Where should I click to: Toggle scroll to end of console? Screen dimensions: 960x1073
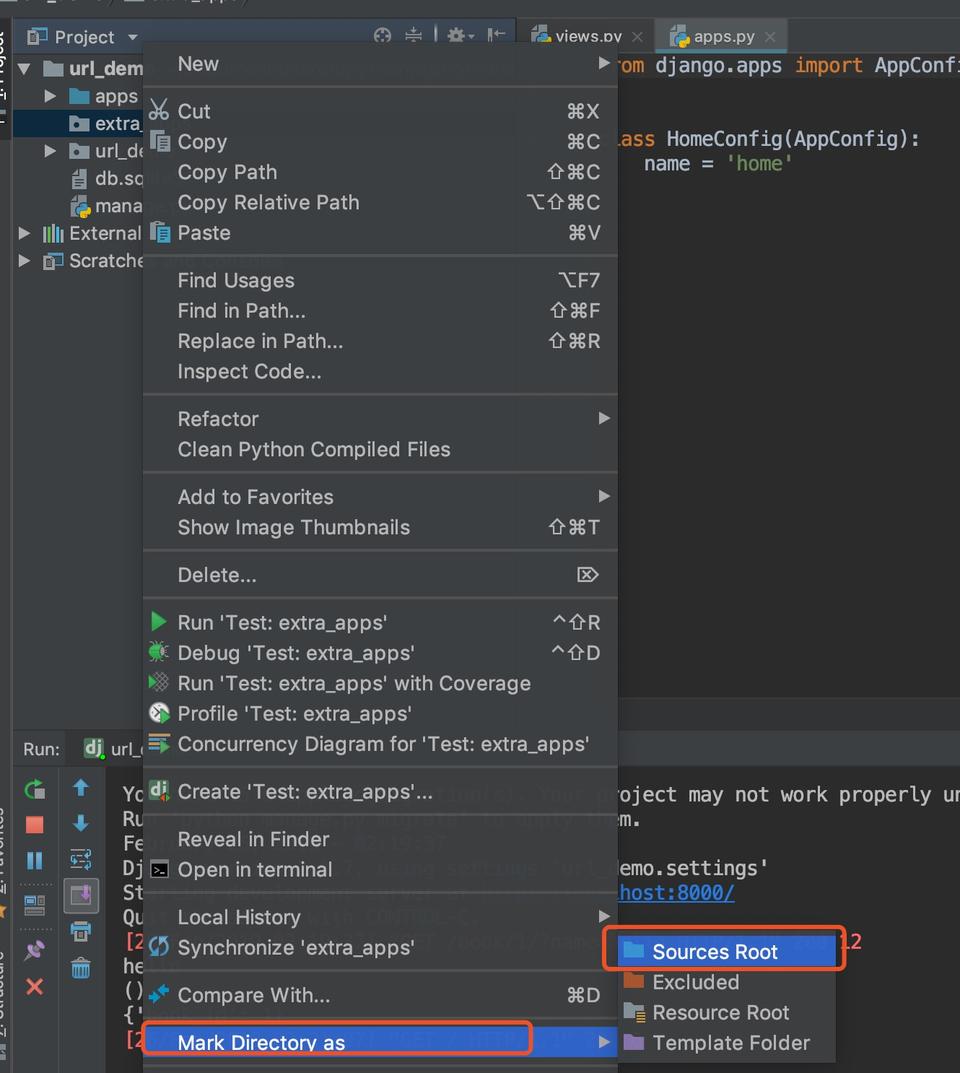pyautogui.click(x=81, y=895)
